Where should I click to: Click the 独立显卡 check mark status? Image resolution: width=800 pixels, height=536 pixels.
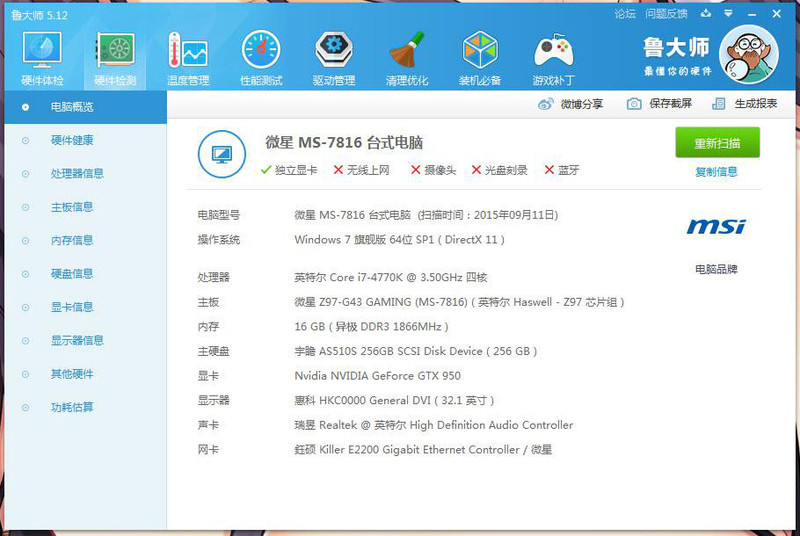tap(289, 170)
